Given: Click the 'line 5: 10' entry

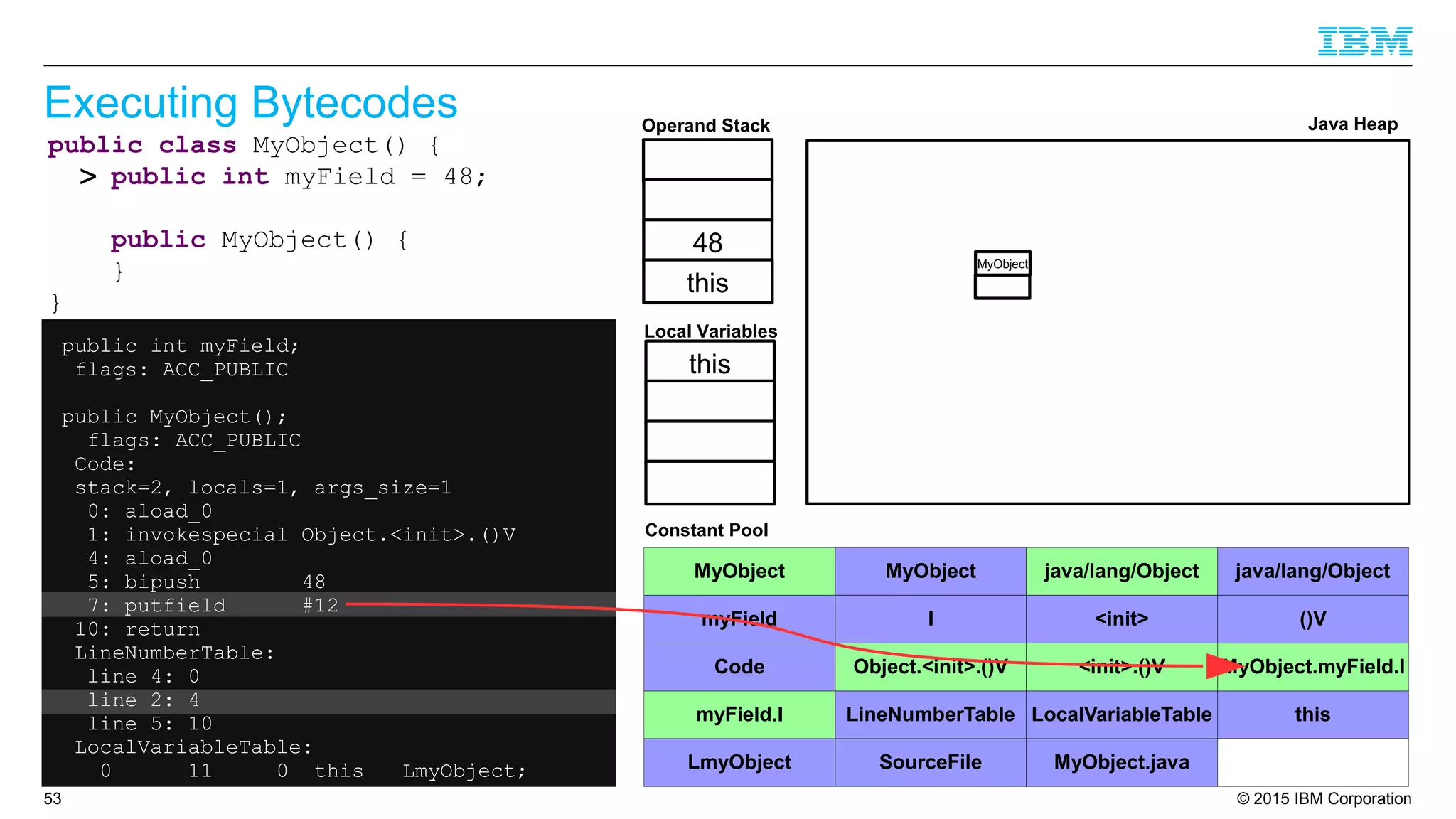Looking at the screenshot, I should 150,724.
